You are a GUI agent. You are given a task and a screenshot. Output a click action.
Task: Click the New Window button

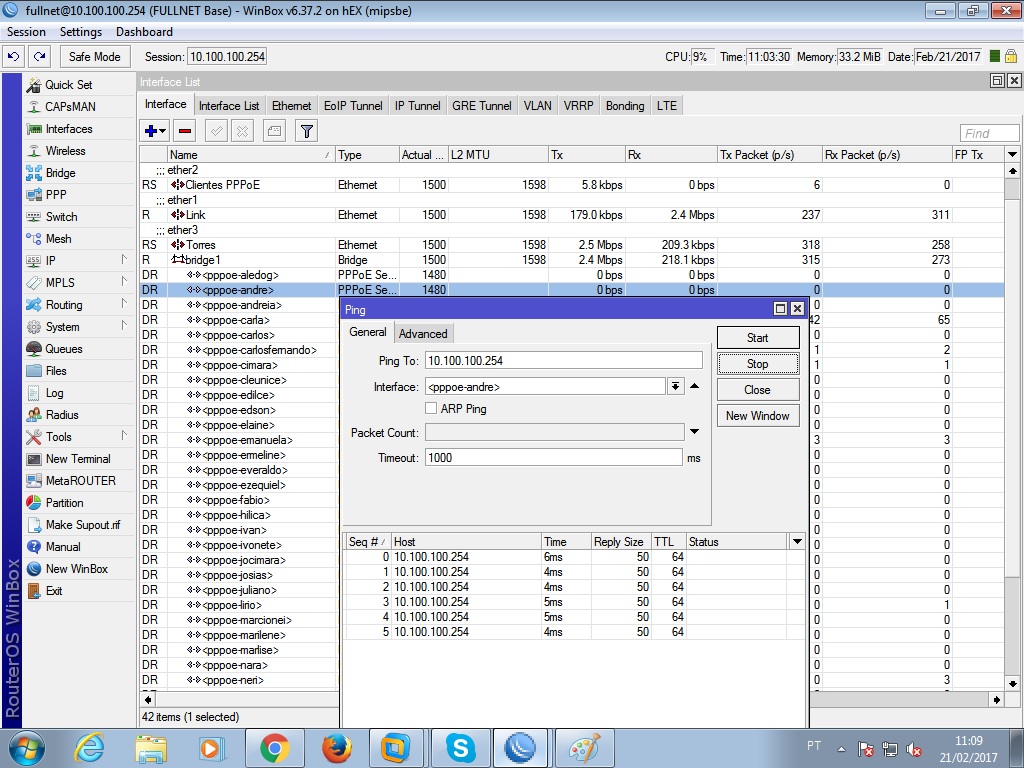[757, 416]
